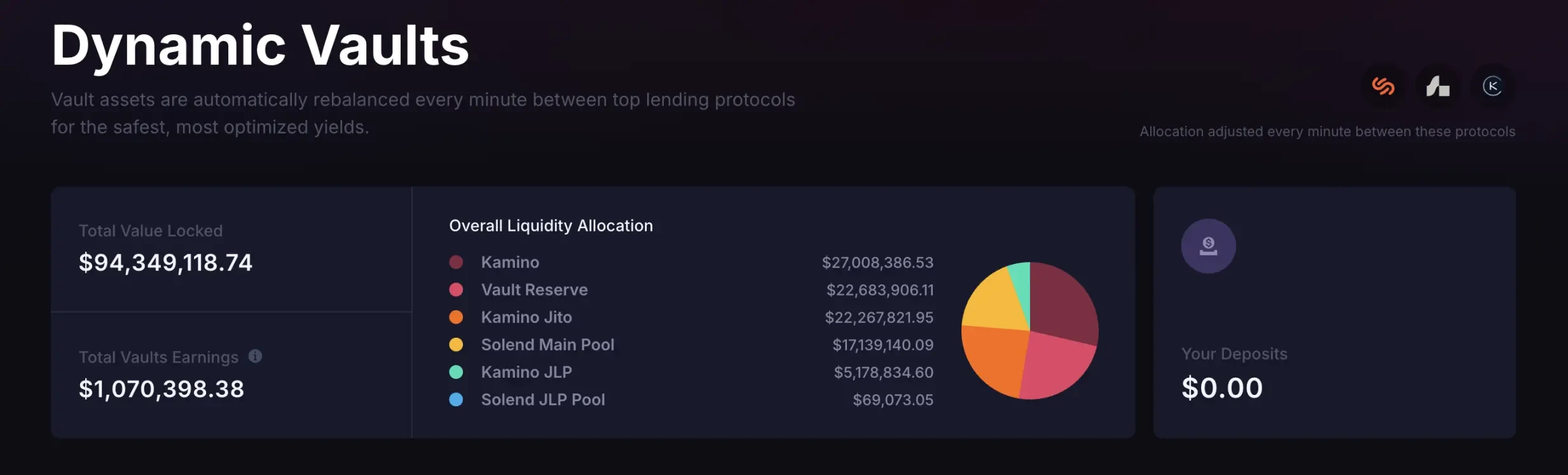Select the Vault Reserve legend label

(533, 289)
